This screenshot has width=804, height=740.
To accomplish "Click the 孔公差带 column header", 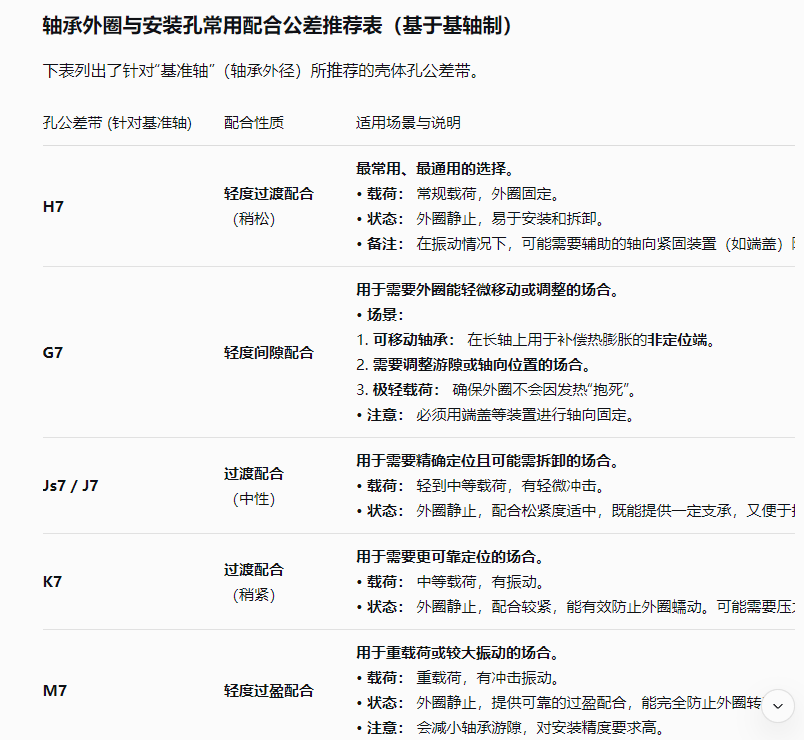I will (x=117, y=122).
